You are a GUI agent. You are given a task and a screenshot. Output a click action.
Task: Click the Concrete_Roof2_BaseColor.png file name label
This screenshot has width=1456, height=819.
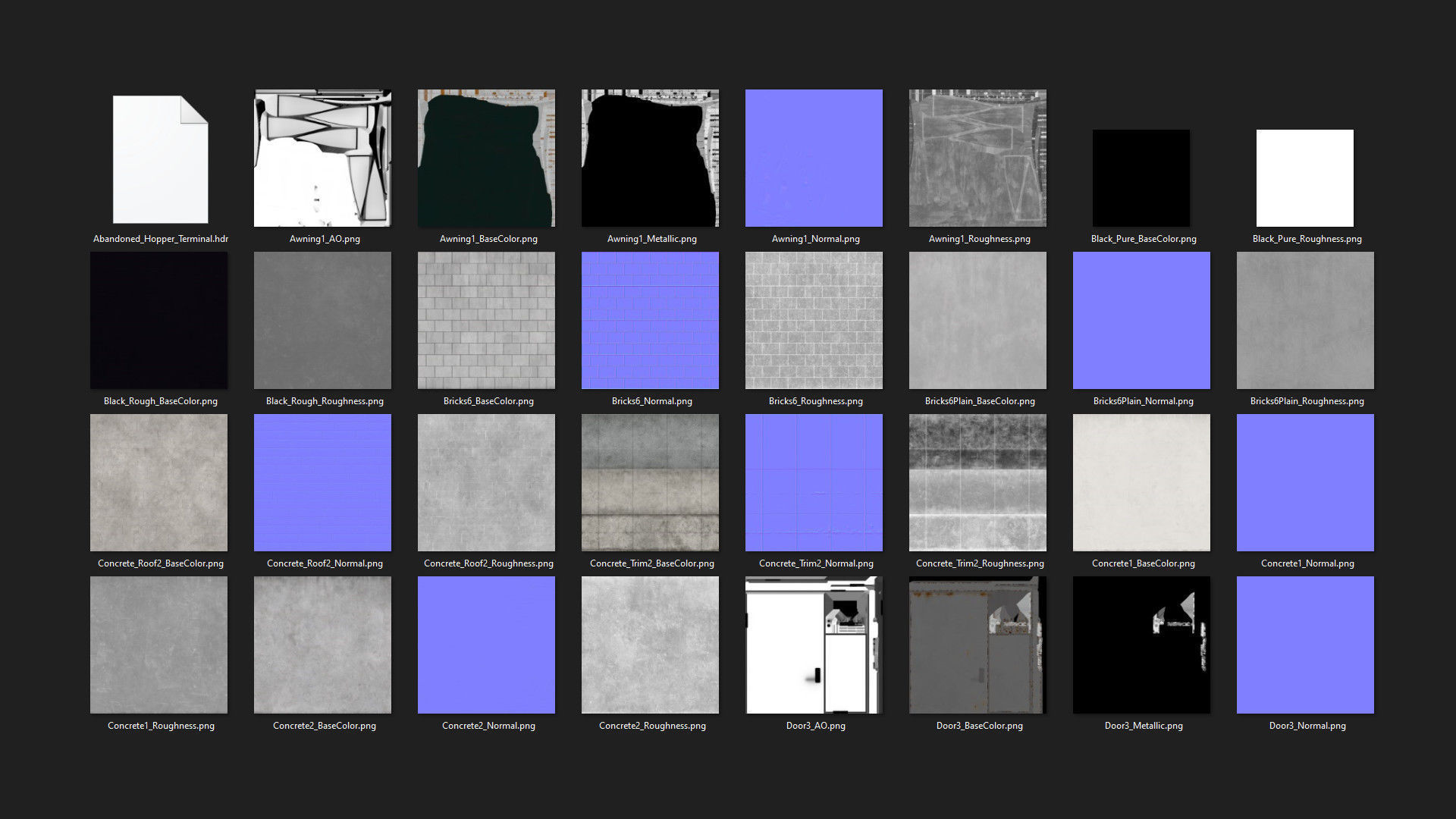coord(161,563)
